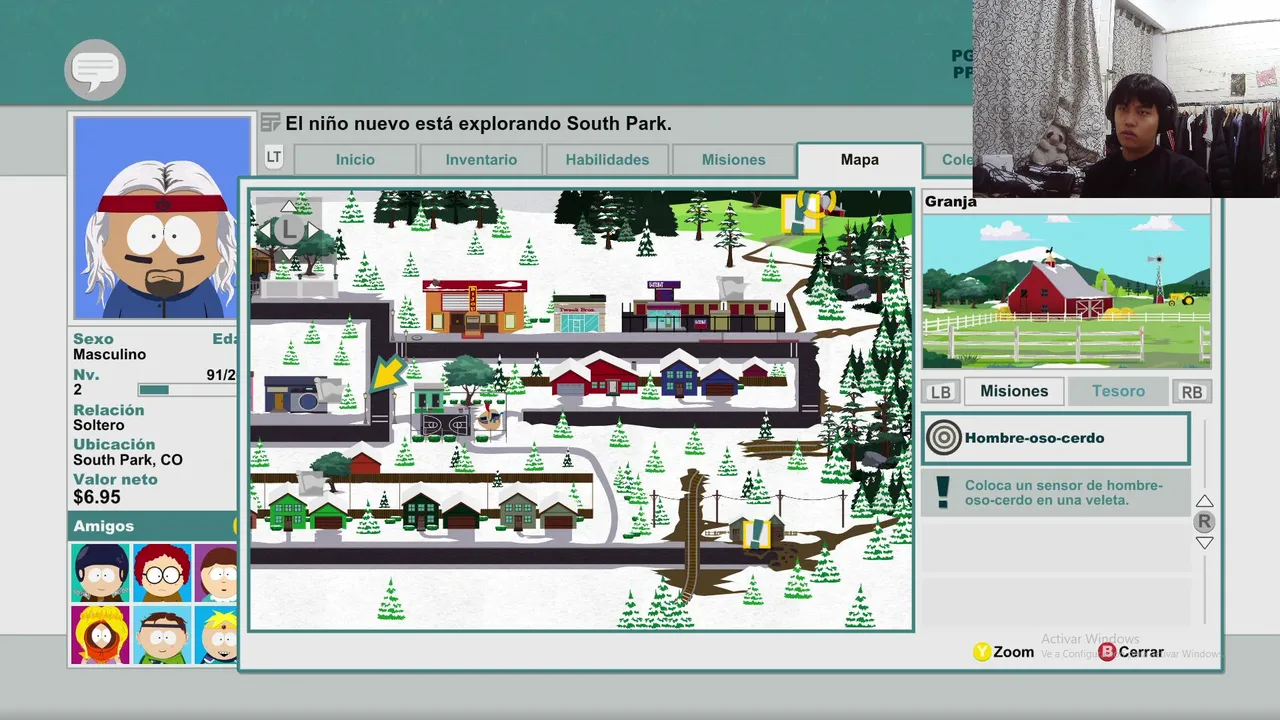Click the R stick scroll icon
This screenshot has height=720, width=1280.
(1204, 521)
